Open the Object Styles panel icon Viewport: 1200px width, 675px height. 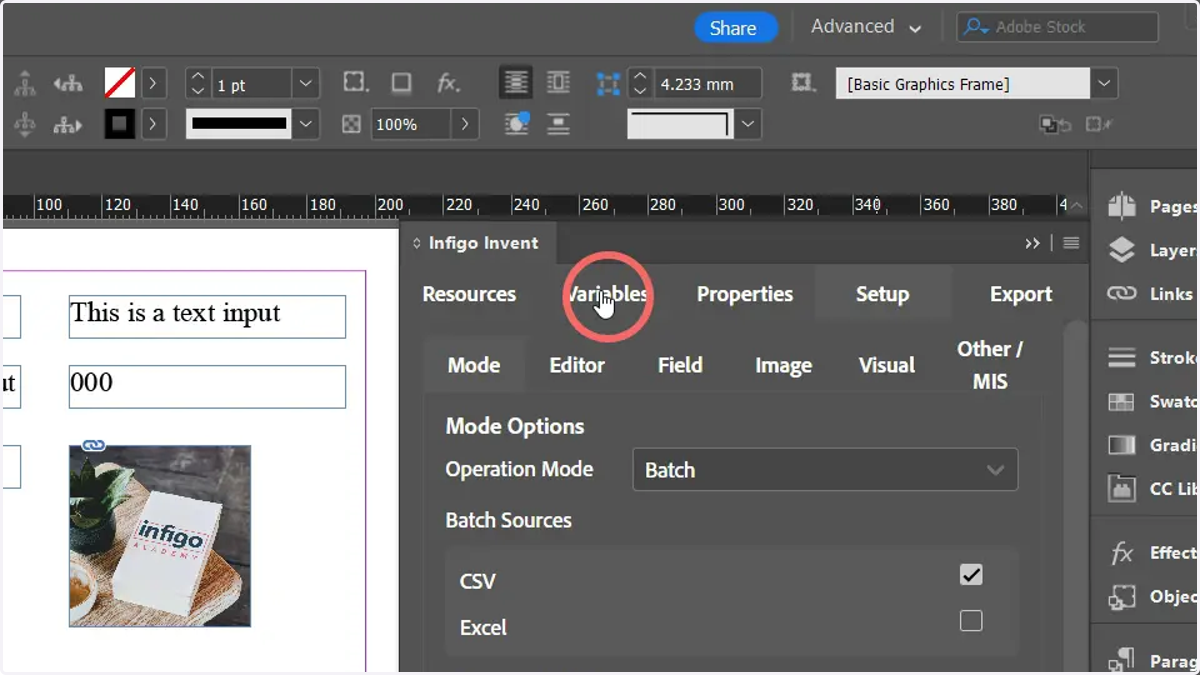coord(1122,596)
